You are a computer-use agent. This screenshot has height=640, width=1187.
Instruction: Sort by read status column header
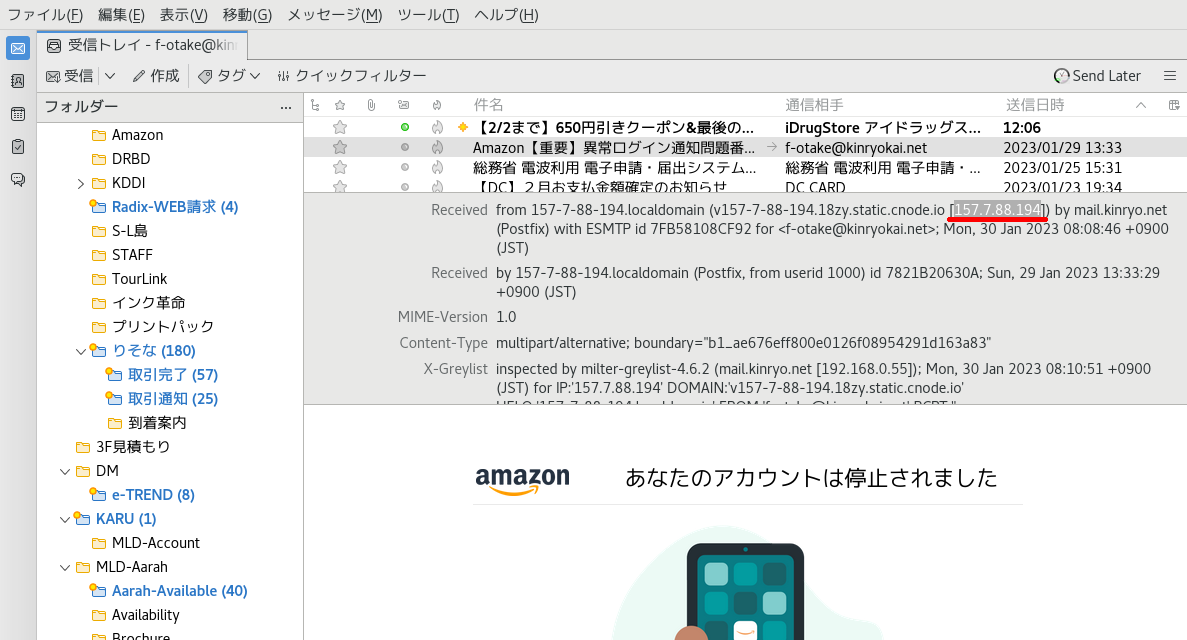(403, 105)
